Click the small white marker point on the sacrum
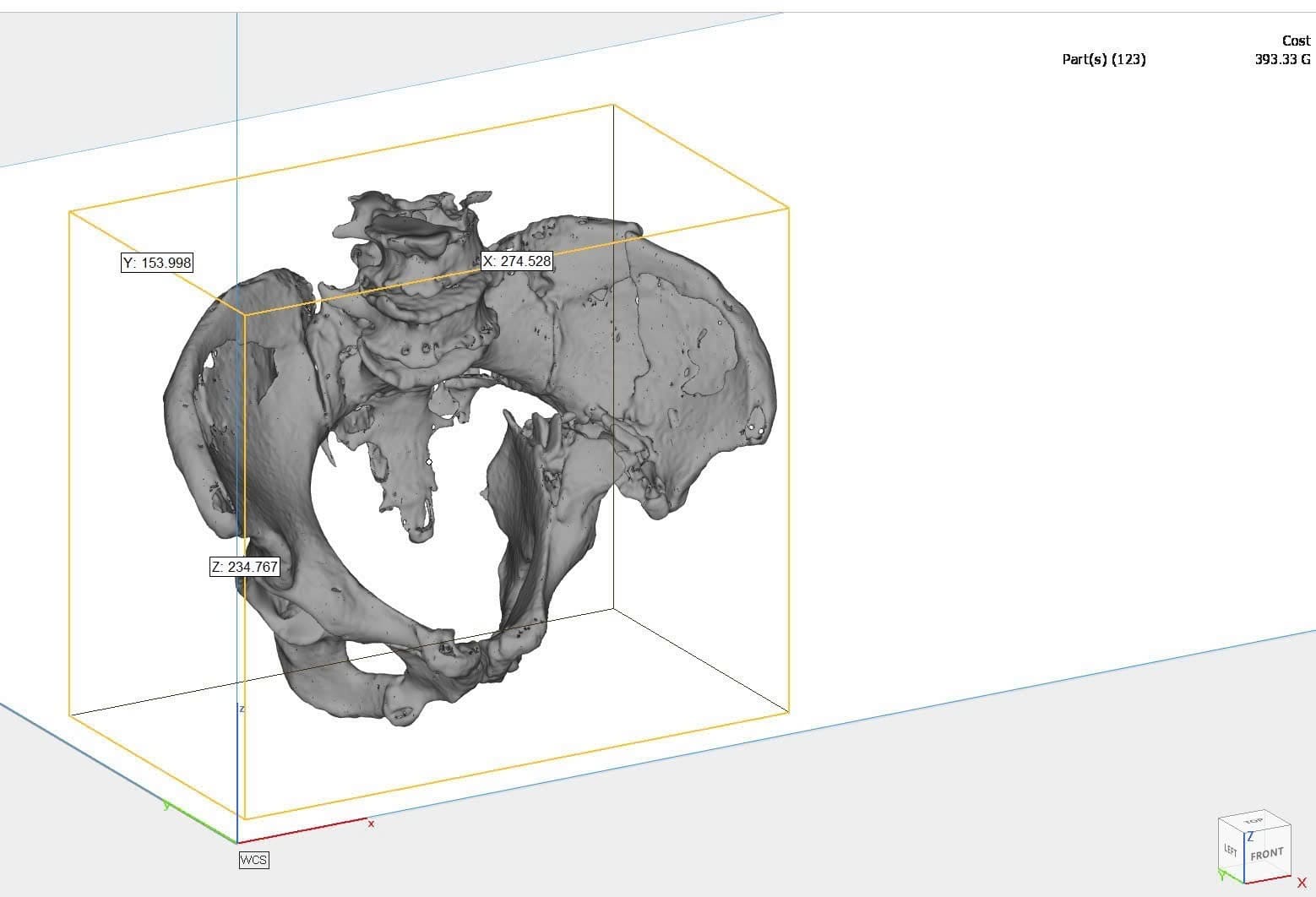Image resolution: width=1316 pixels, height=897 pixels. pyautogui.click(x=429, y=462)
